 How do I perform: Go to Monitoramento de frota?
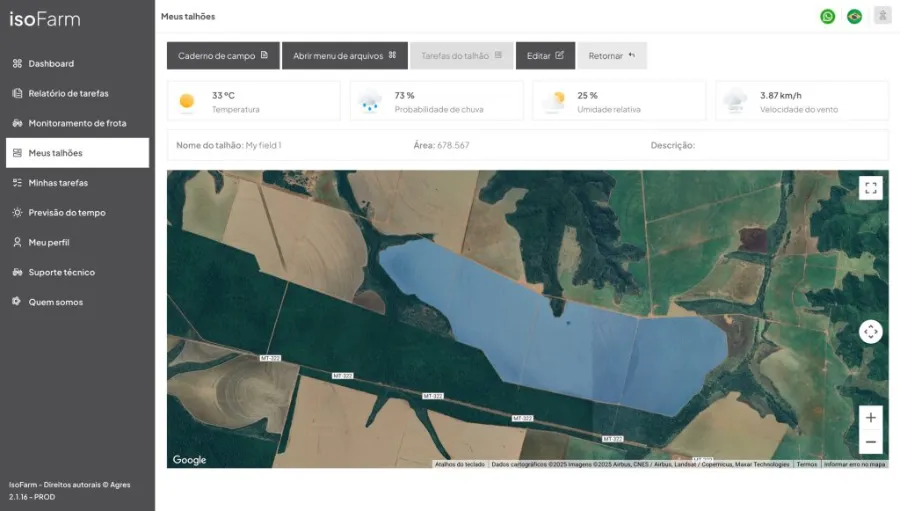77,123
